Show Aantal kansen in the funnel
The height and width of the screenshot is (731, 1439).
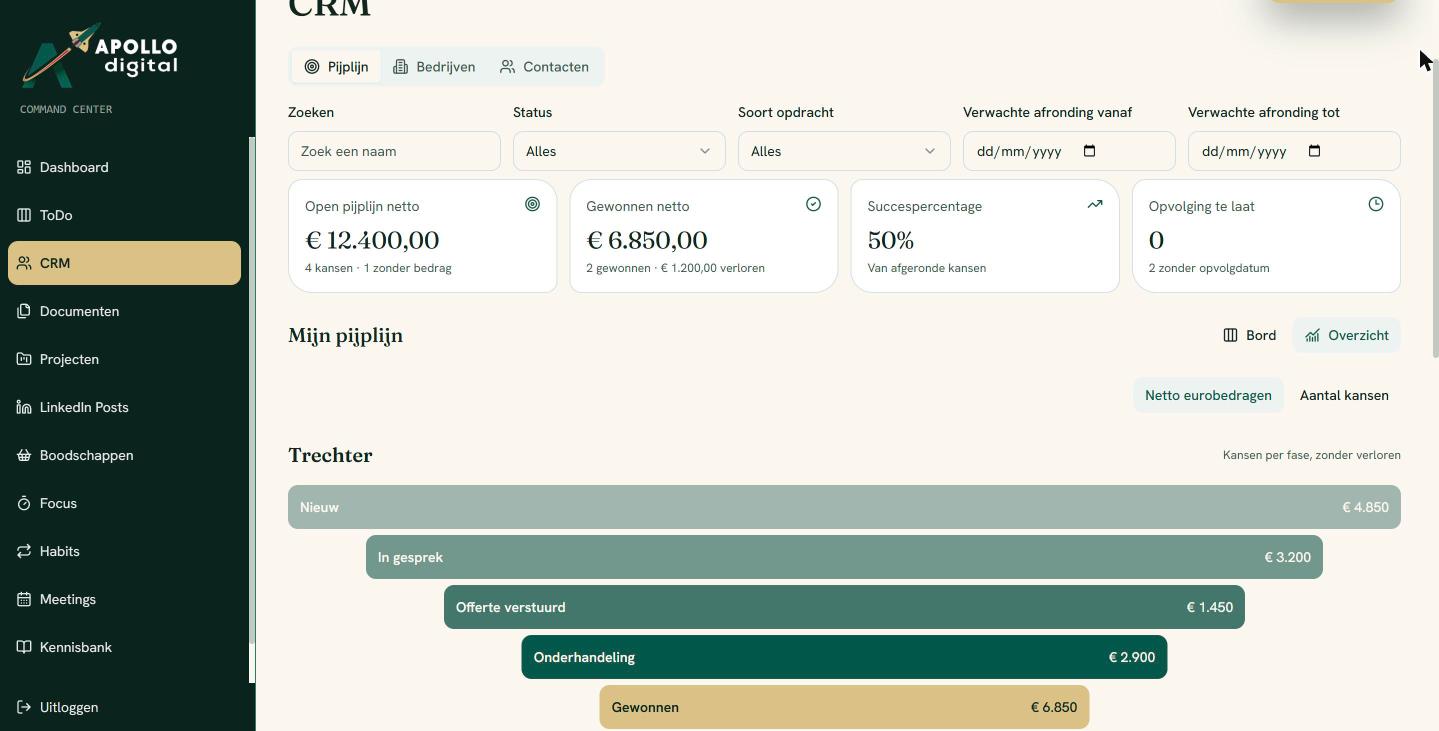tap(1344, 395)
